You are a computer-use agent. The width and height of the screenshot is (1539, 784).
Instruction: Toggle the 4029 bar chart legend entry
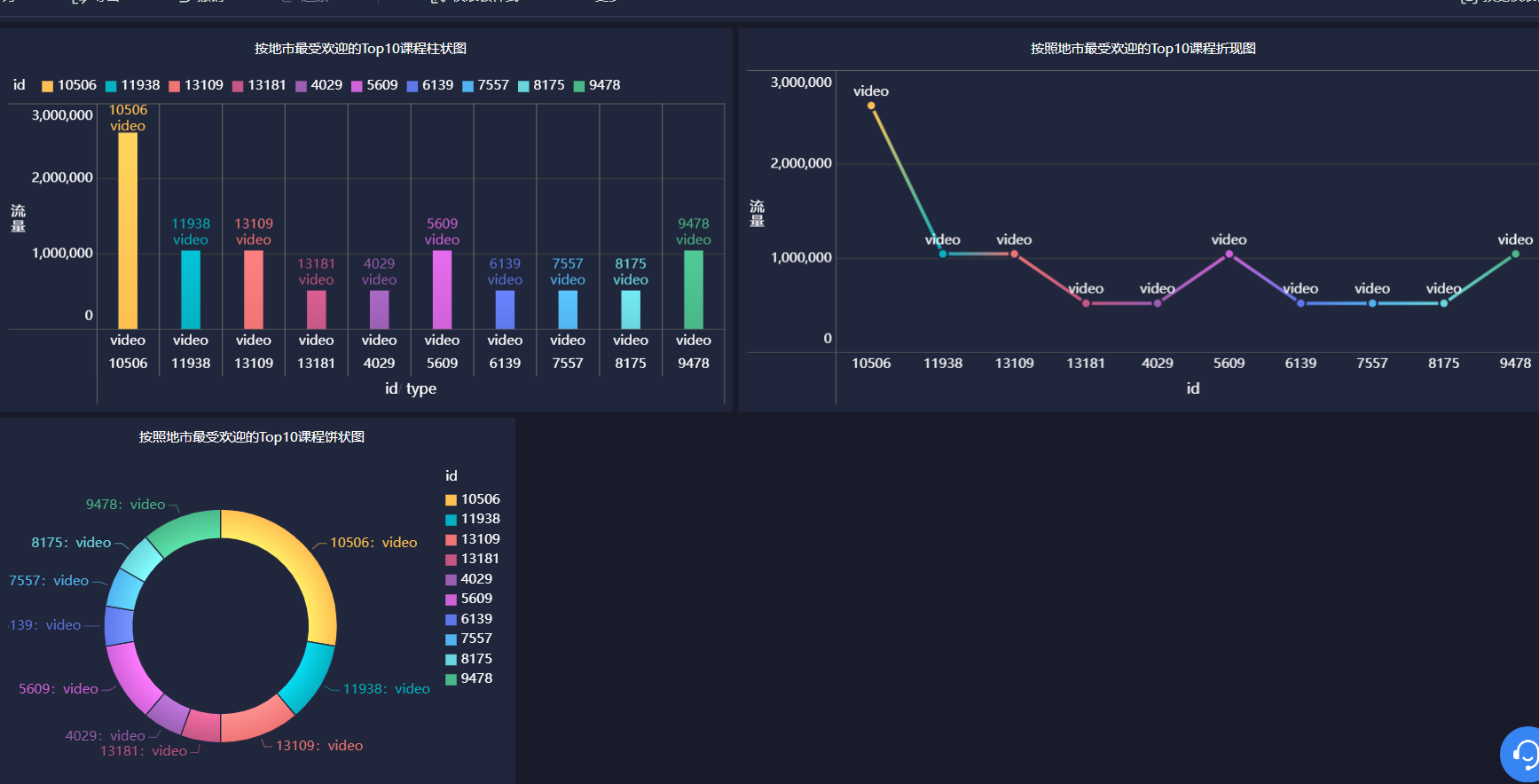[x=319, y=85]
